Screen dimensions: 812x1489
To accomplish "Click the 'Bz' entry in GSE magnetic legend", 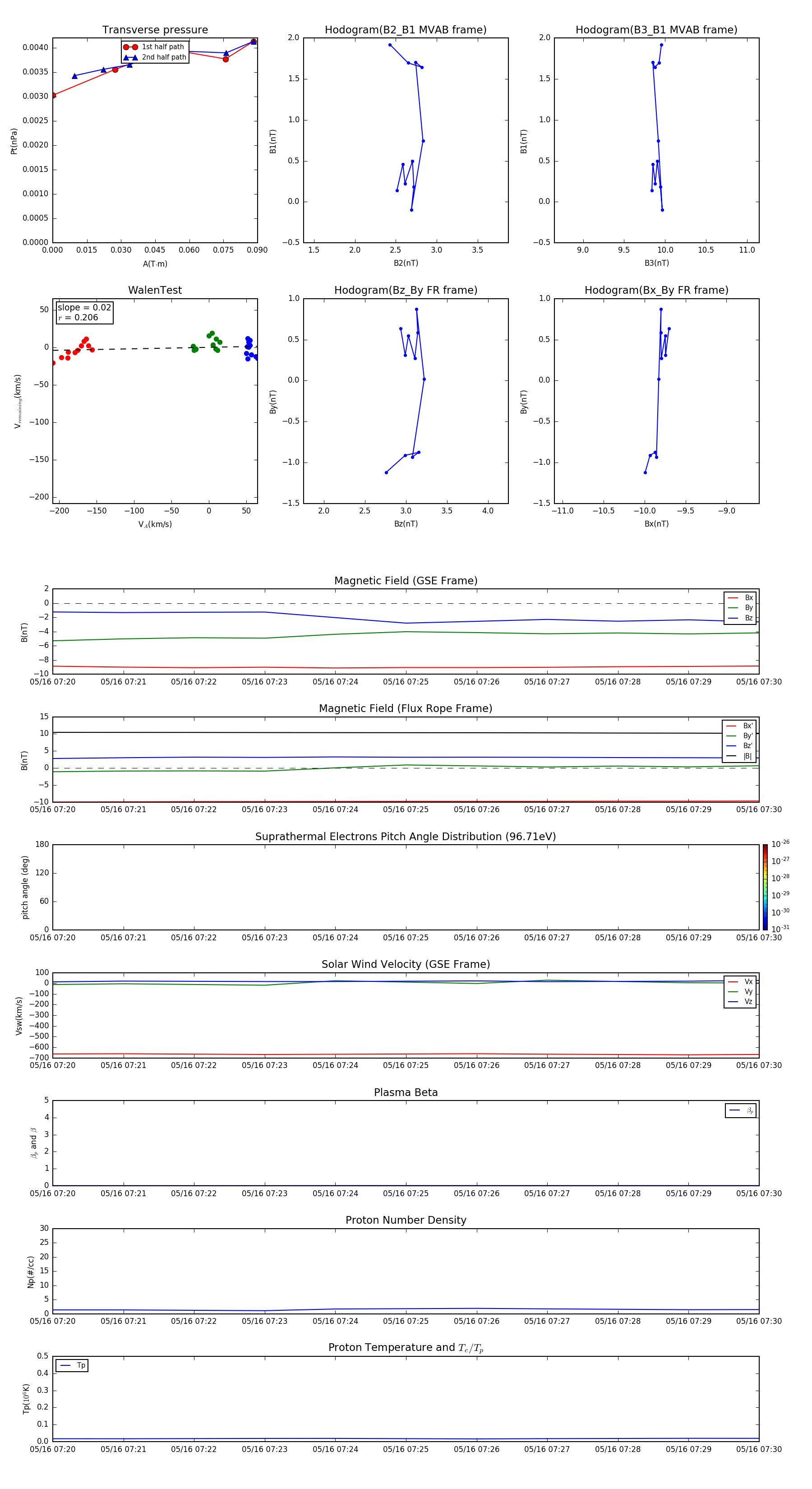I will click(740, 618).
